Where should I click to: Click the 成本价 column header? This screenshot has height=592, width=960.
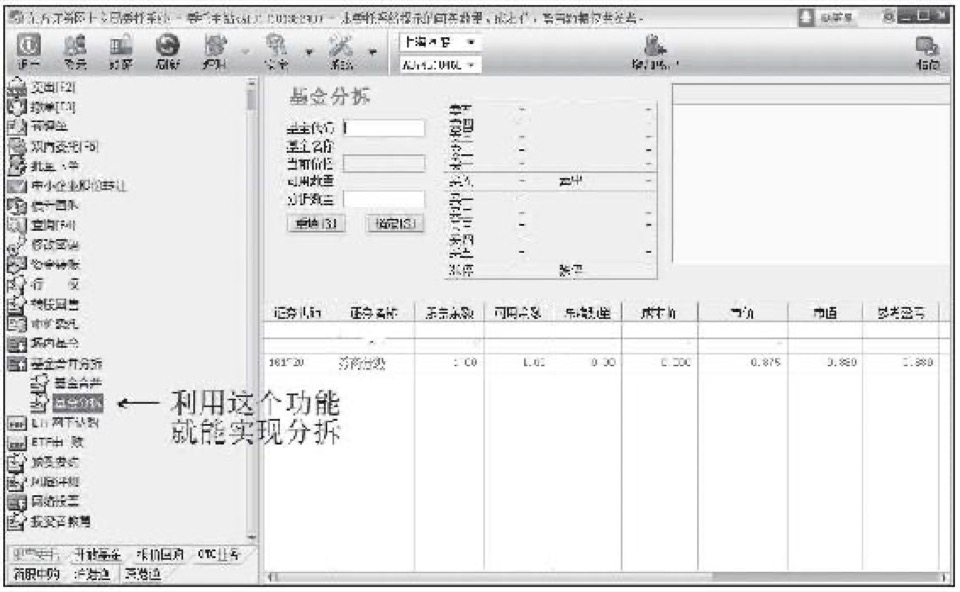click(x=659, y=313)
